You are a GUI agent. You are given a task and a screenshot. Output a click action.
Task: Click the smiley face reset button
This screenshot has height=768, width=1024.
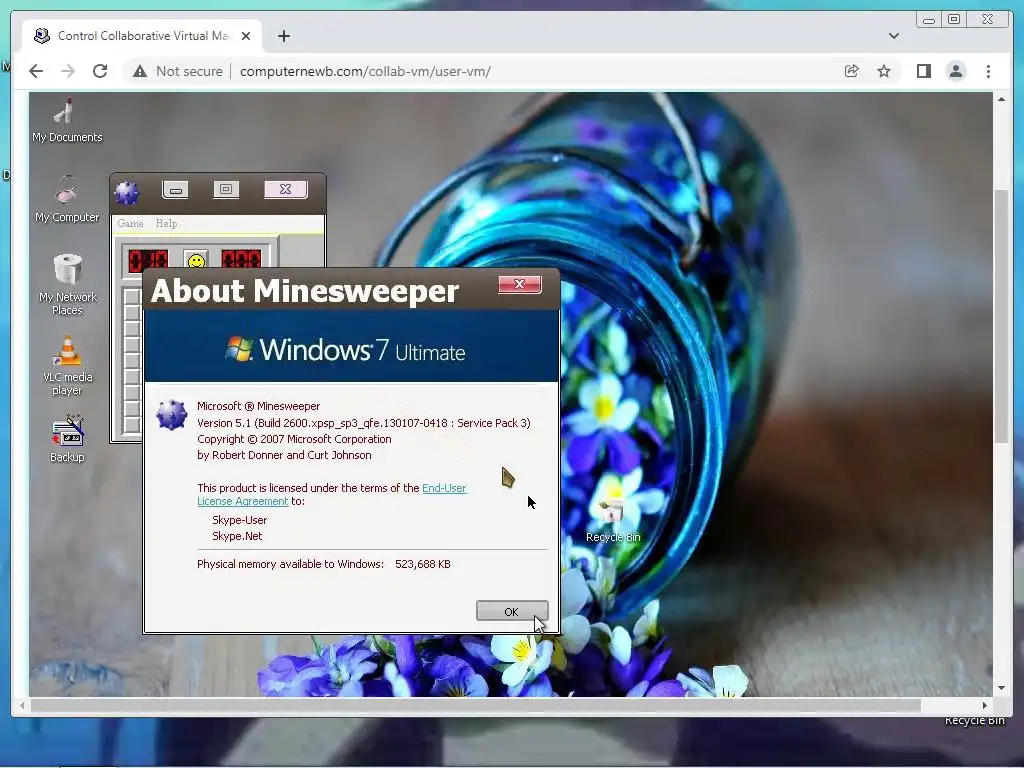196,261
